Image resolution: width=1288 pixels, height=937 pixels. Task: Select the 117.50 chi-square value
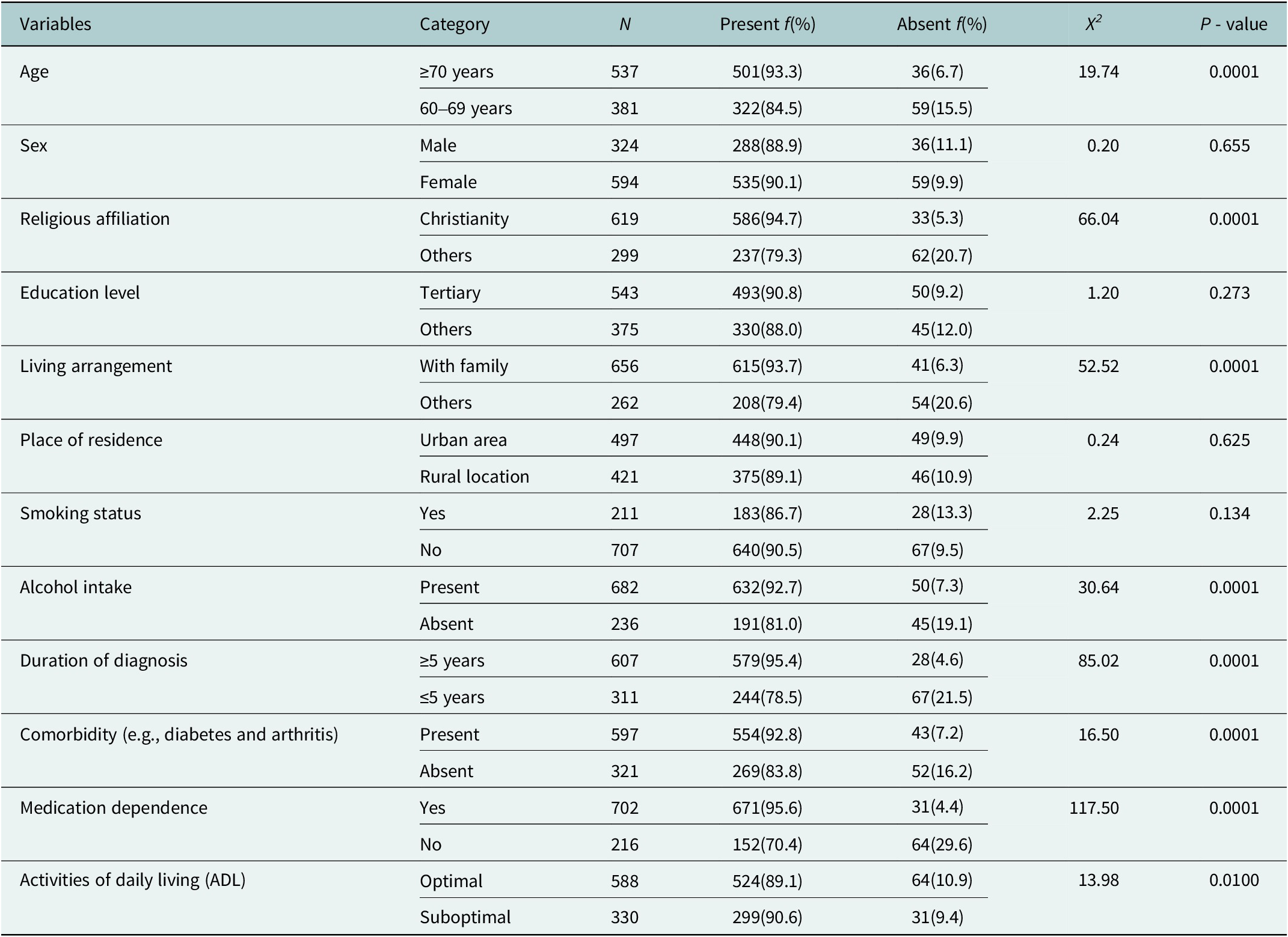(1094, 808)
